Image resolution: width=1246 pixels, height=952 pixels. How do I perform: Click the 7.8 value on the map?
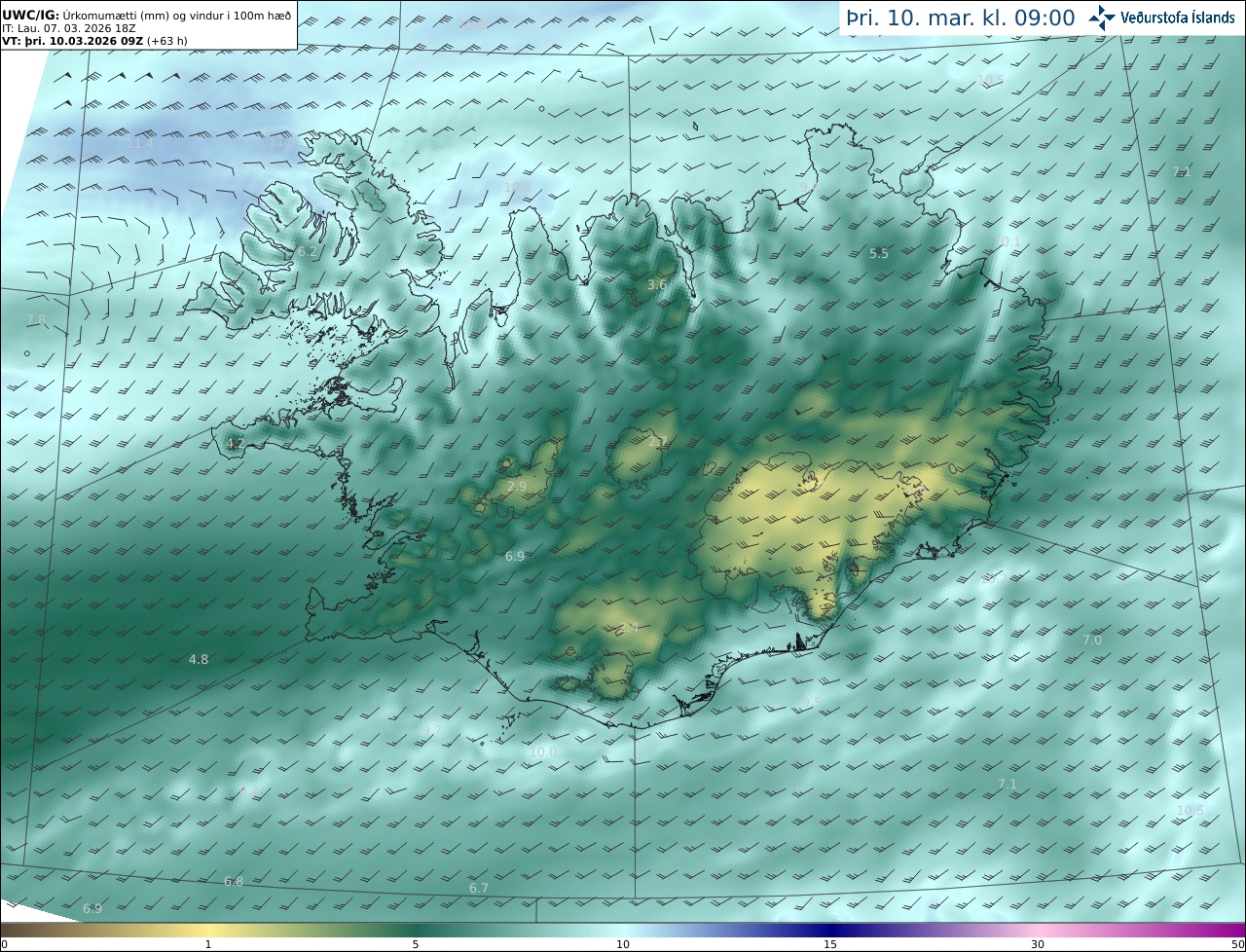coord(36,319)
